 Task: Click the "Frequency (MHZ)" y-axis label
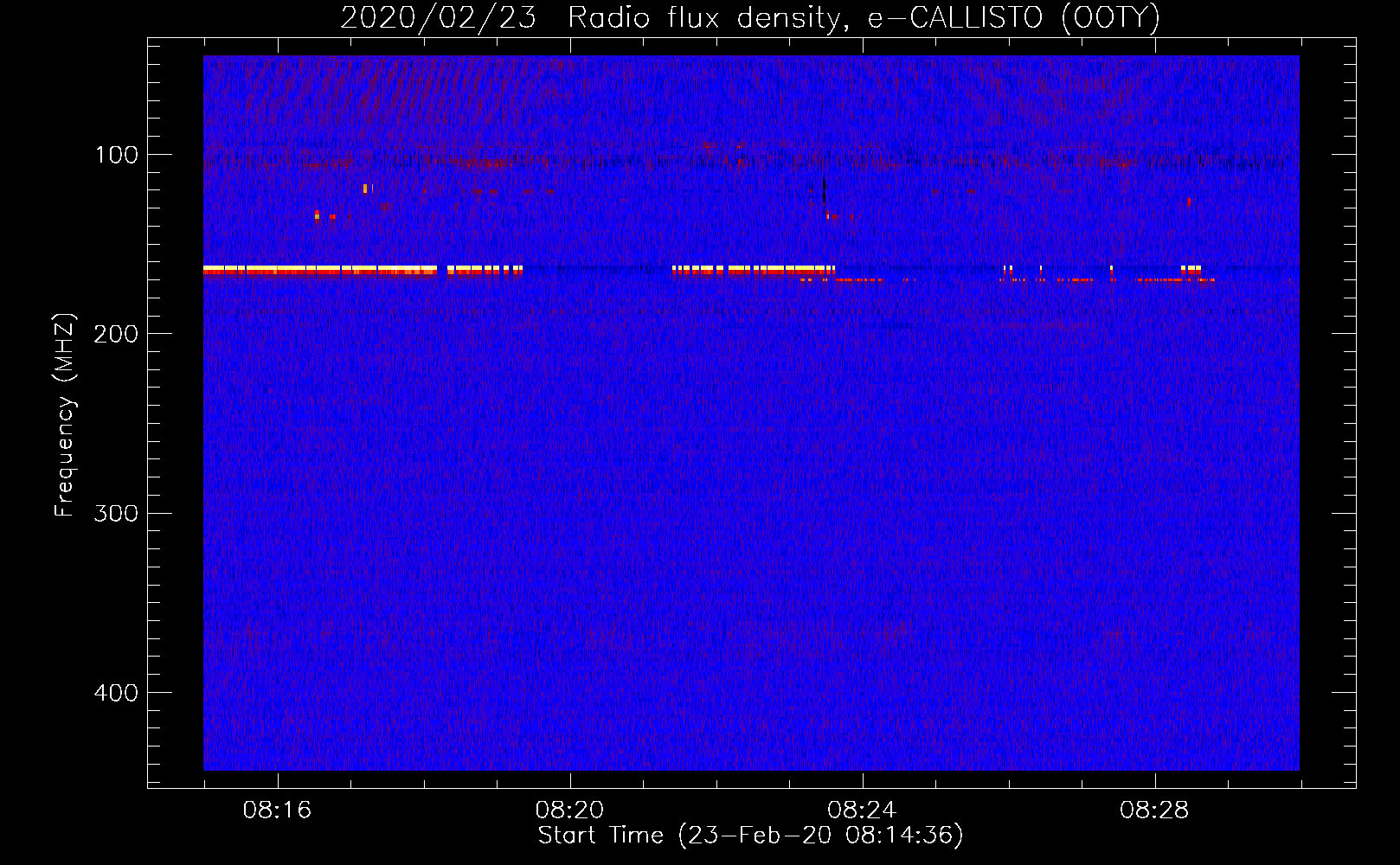[x=65, y=415]
